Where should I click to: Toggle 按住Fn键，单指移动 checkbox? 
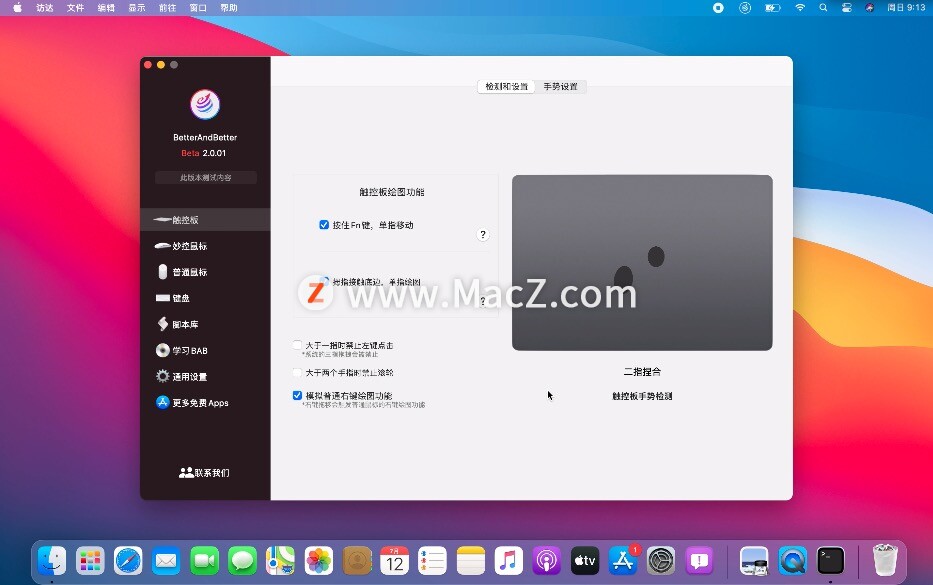click(x=324, y=225)
